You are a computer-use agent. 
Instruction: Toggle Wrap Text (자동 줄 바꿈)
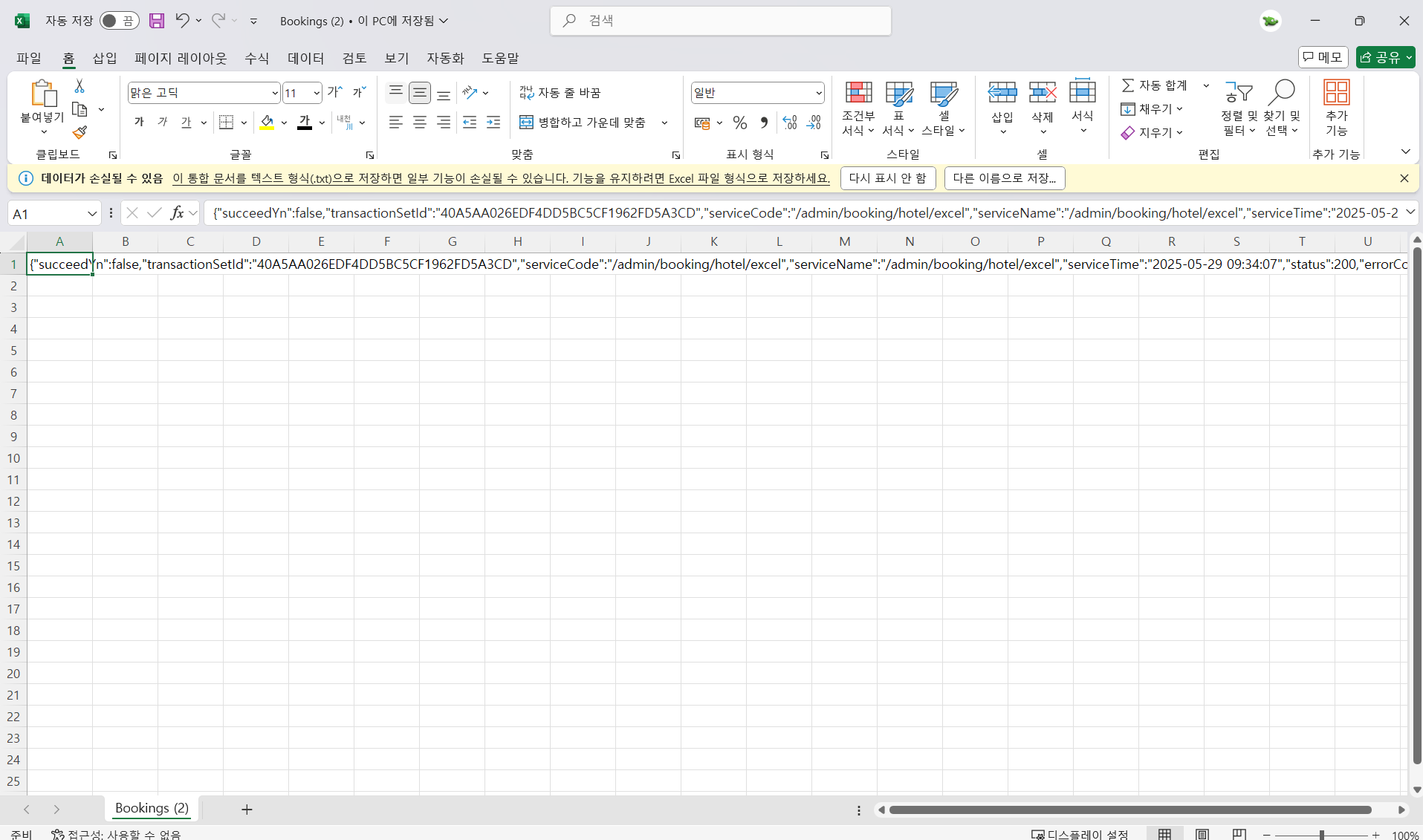560,93
